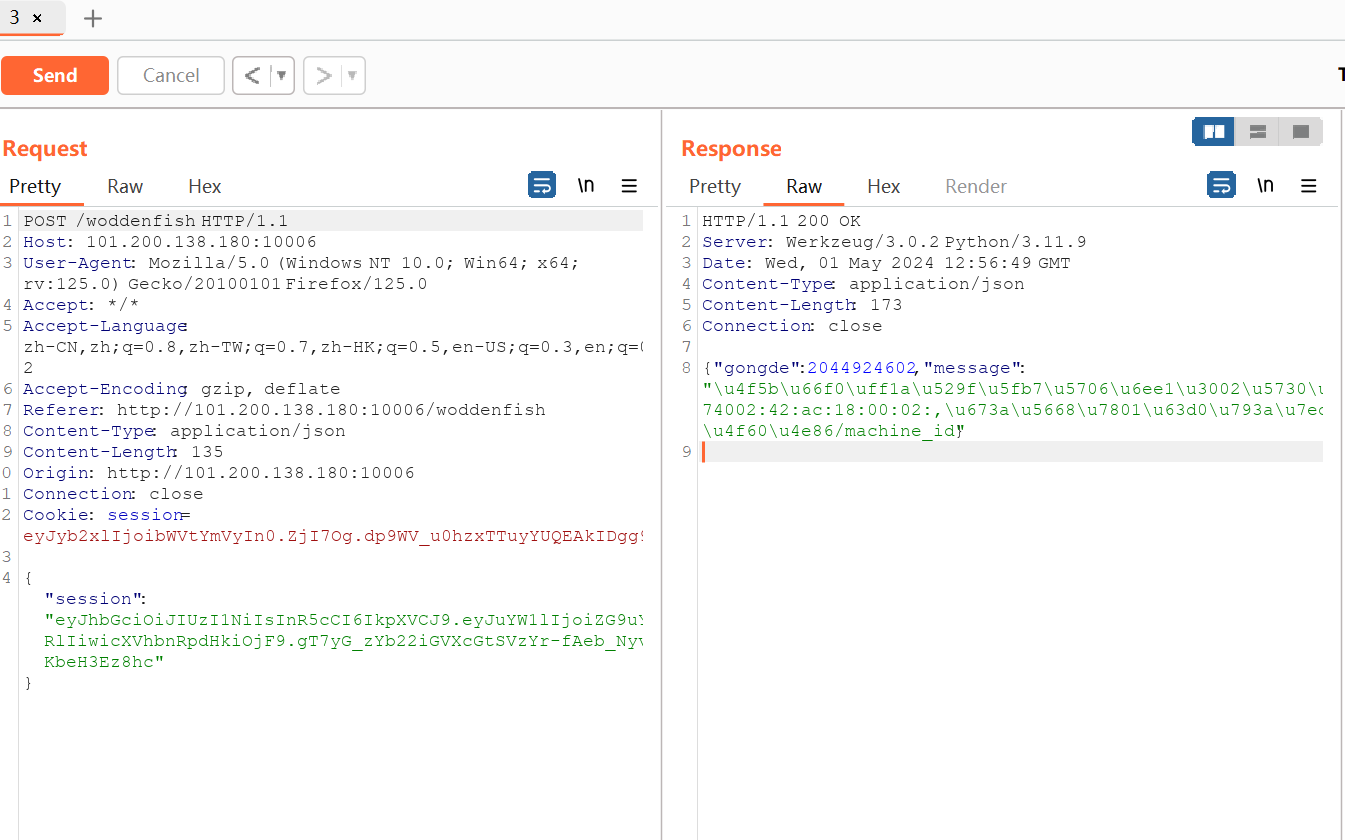Click the Response Content-Length: 173 line
Image resolution: width=1345 pixels, height=840 pixels.
tap(802, 305)
